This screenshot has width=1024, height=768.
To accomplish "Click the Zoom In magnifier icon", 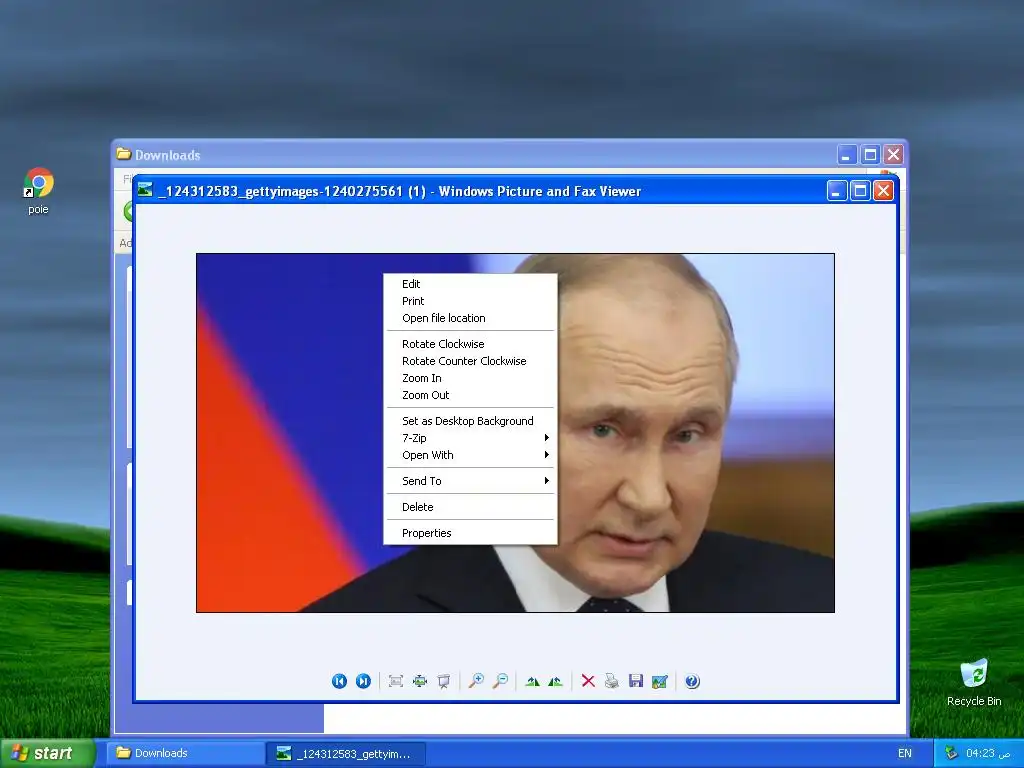I will pos(476,681).
